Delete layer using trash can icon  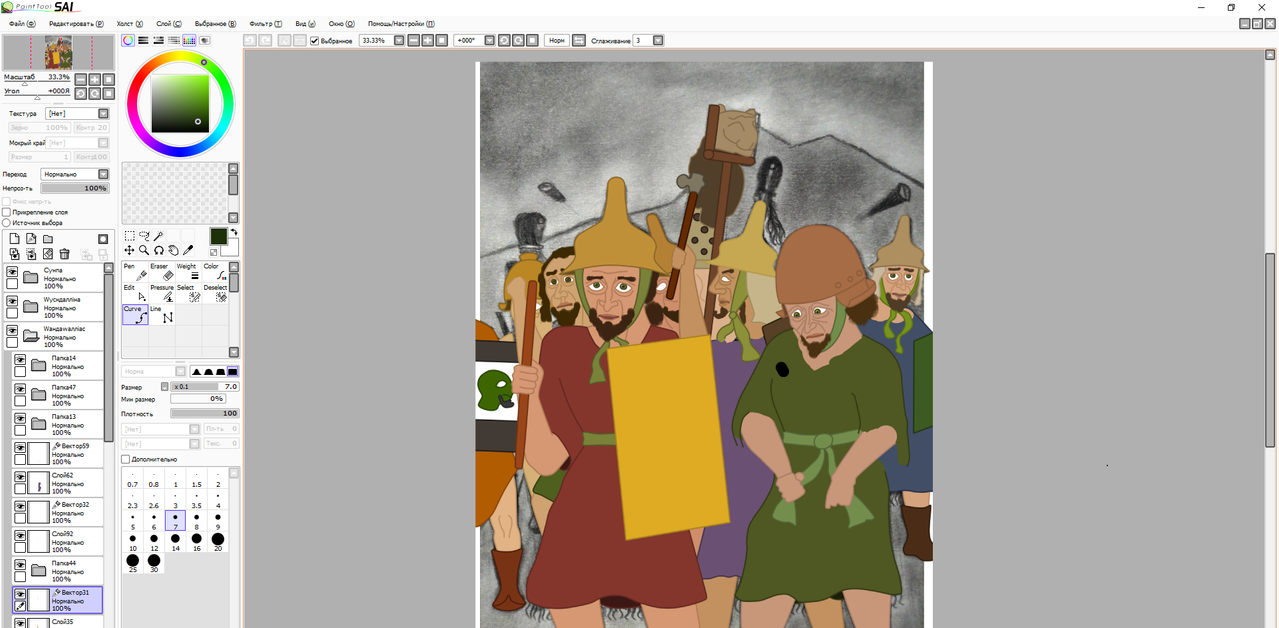click(x=64, y=254)
